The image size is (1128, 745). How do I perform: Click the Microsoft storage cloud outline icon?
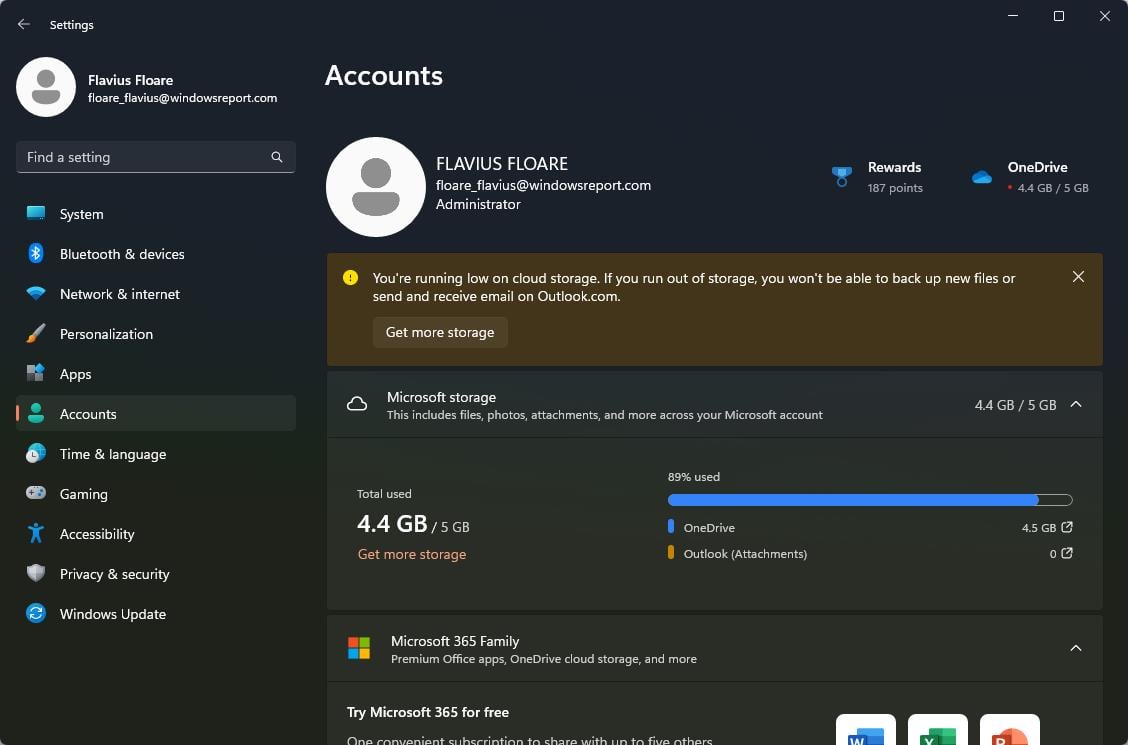(x=357, y=405)
